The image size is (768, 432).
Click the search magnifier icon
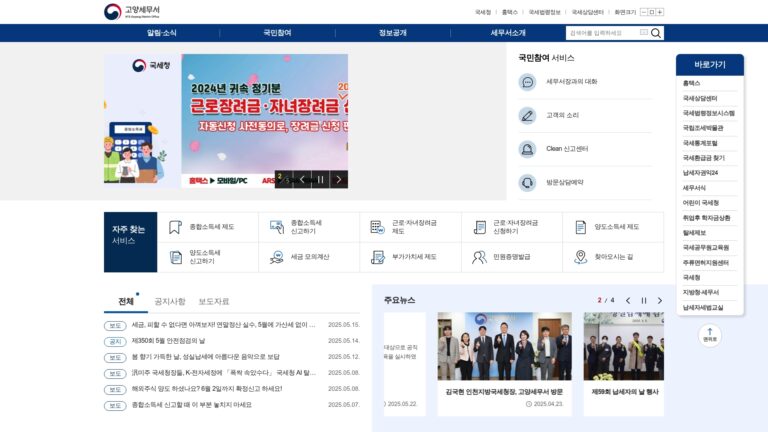(x=656, y=33)
